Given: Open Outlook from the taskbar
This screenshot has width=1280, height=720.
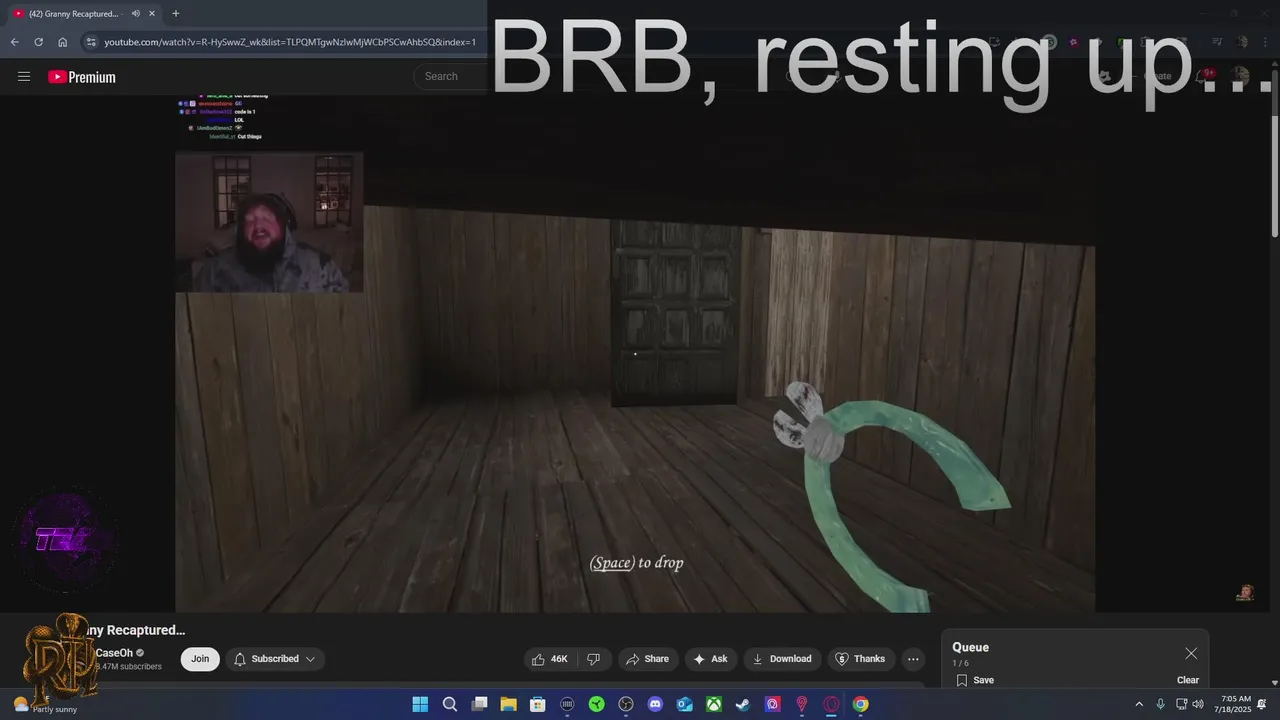Looking at the screenshot, I should click(x=685, y=704).
